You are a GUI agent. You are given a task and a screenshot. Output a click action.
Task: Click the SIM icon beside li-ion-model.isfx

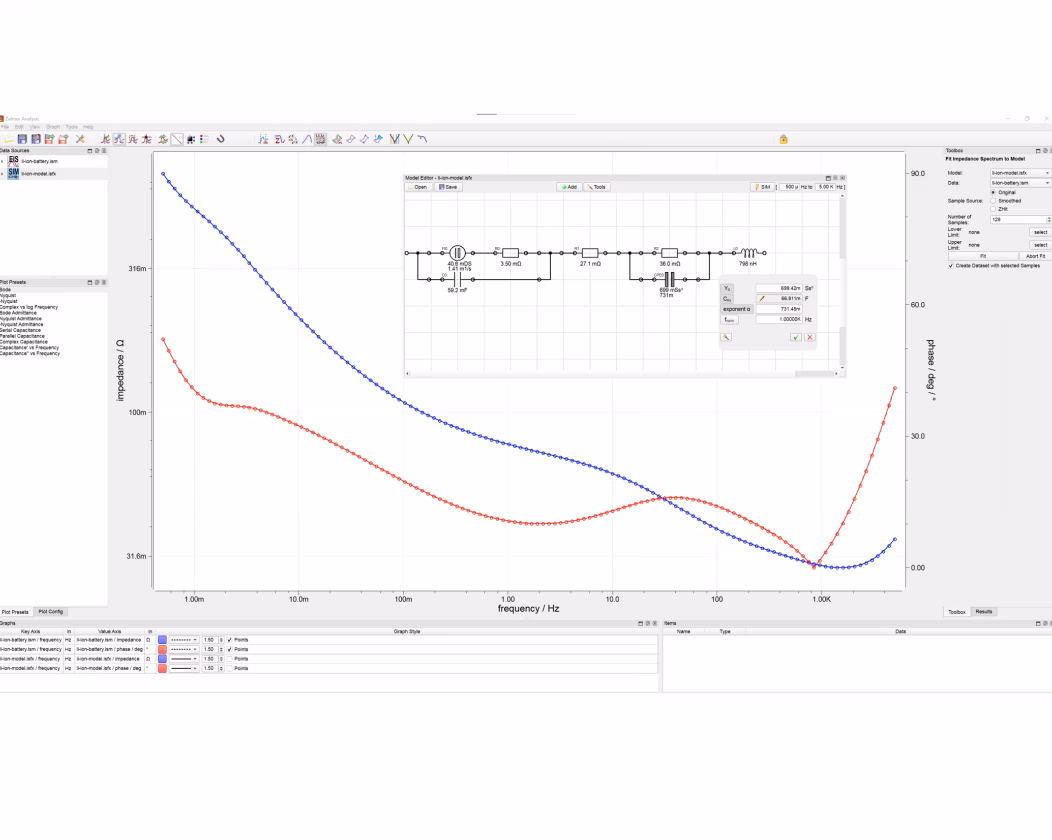click(14, 173)
